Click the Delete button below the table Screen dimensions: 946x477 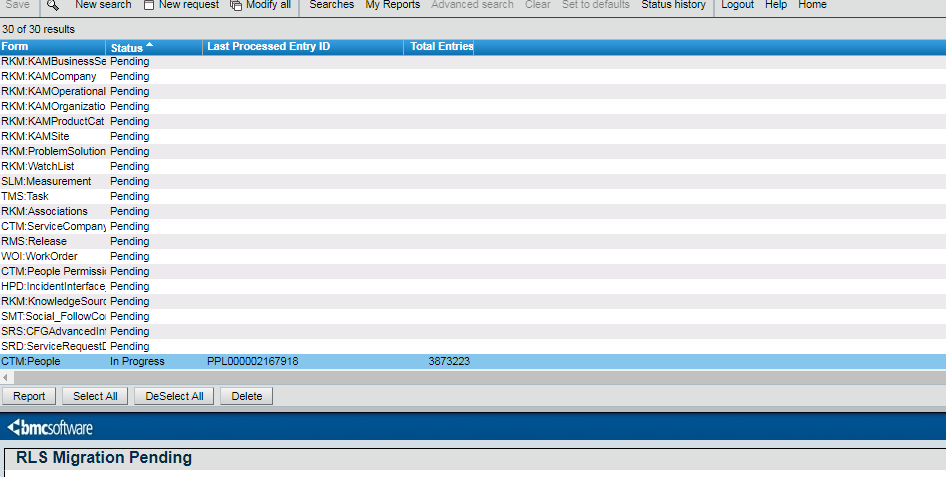point(247,396)
